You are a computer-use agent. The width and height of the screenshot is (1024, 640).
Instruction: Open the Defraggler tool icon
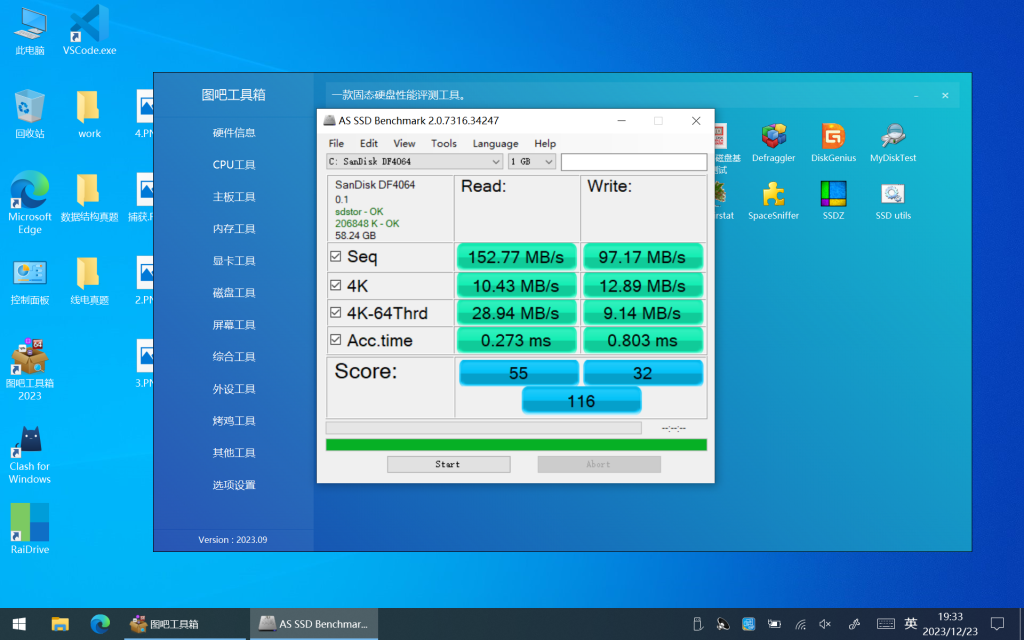point(773,142)
